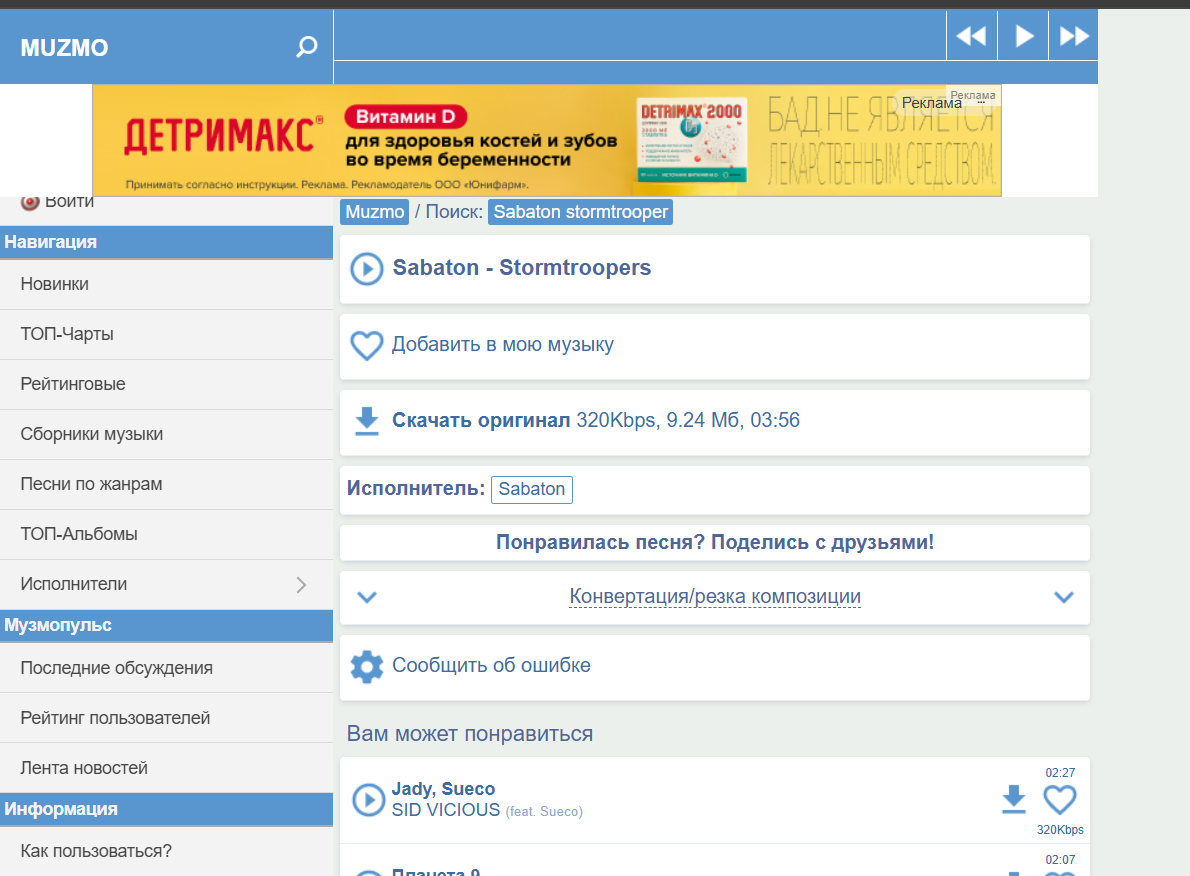
Task: Click the Sabaton artist tag
Action: coord(531,490)
